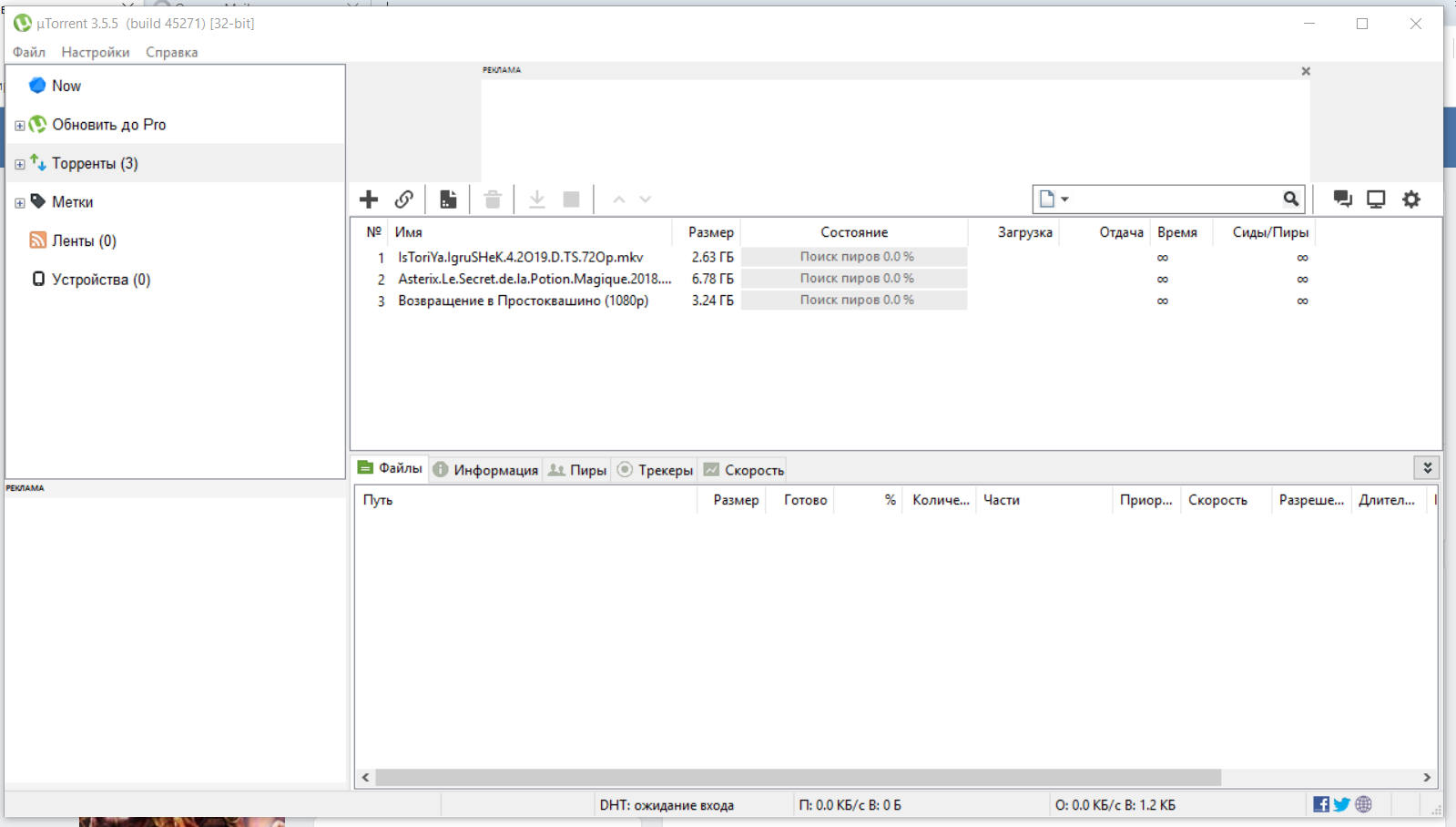1456x827 pixels.
Task: Click files pane horizontal scrollbar thumb
Action: [799, 778]
